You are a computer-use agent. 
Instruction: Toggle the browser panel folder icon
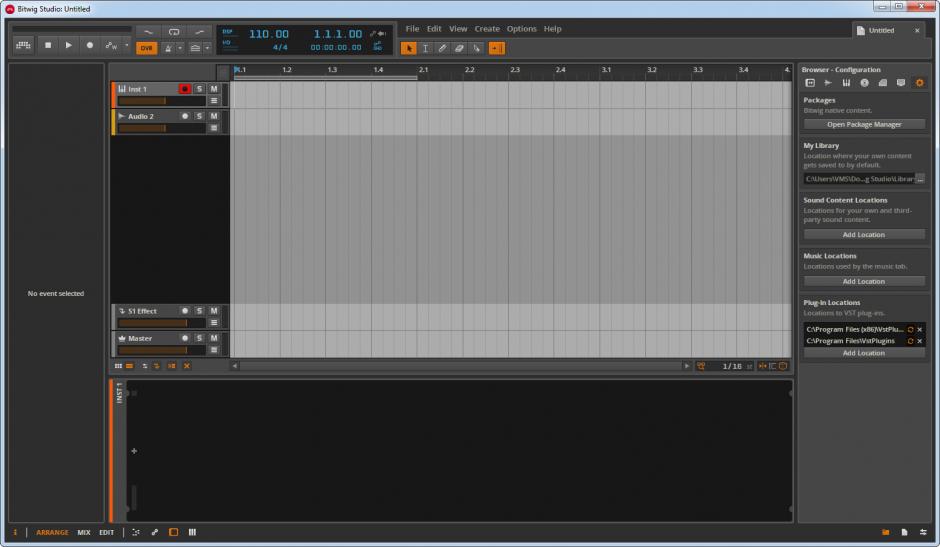[x=885, y=532]
